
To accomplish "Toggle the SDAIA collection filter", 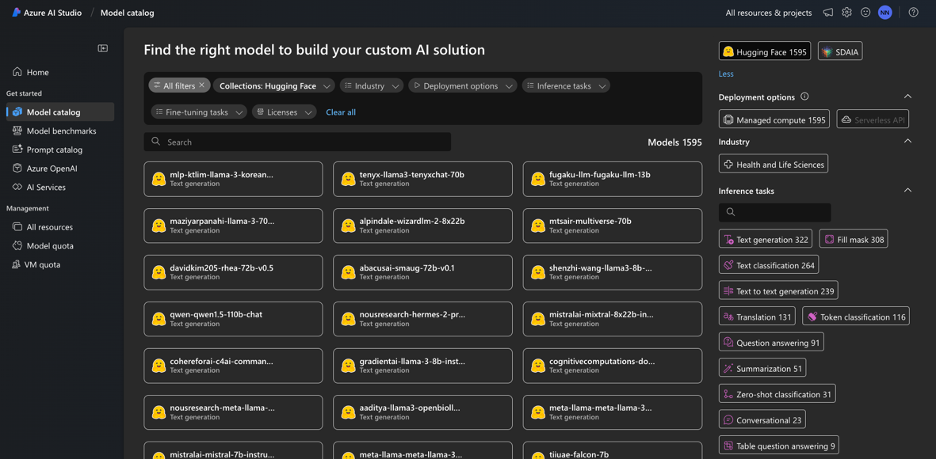I will [x=840, y=52].
